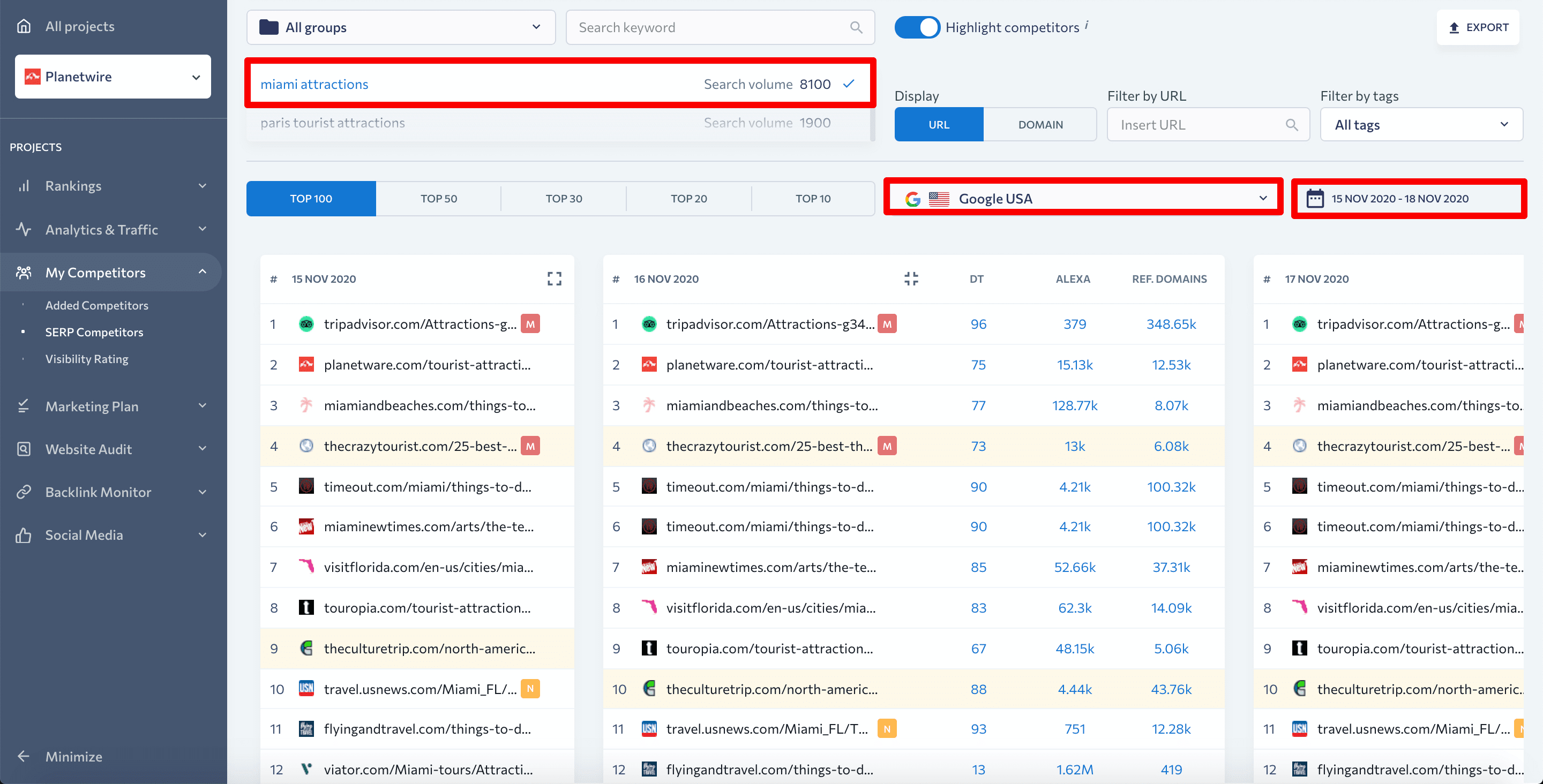1543x784 pixels.
Task: Select the TOP 50 tab
Action: (438, 198)
